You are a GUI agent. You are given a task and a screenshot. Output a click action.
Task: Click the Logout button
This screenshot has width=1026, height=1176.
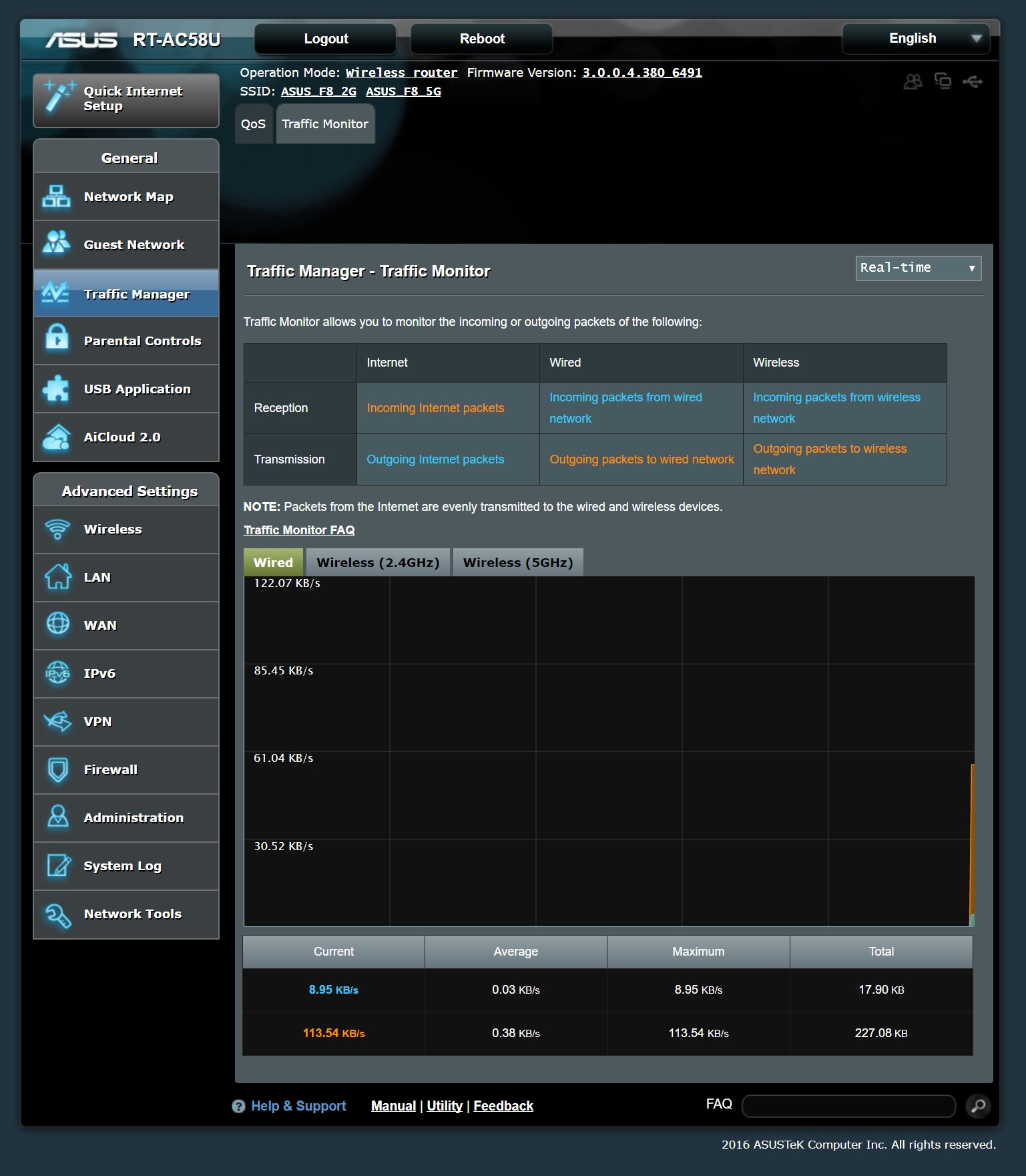click(x=326, y=39)
